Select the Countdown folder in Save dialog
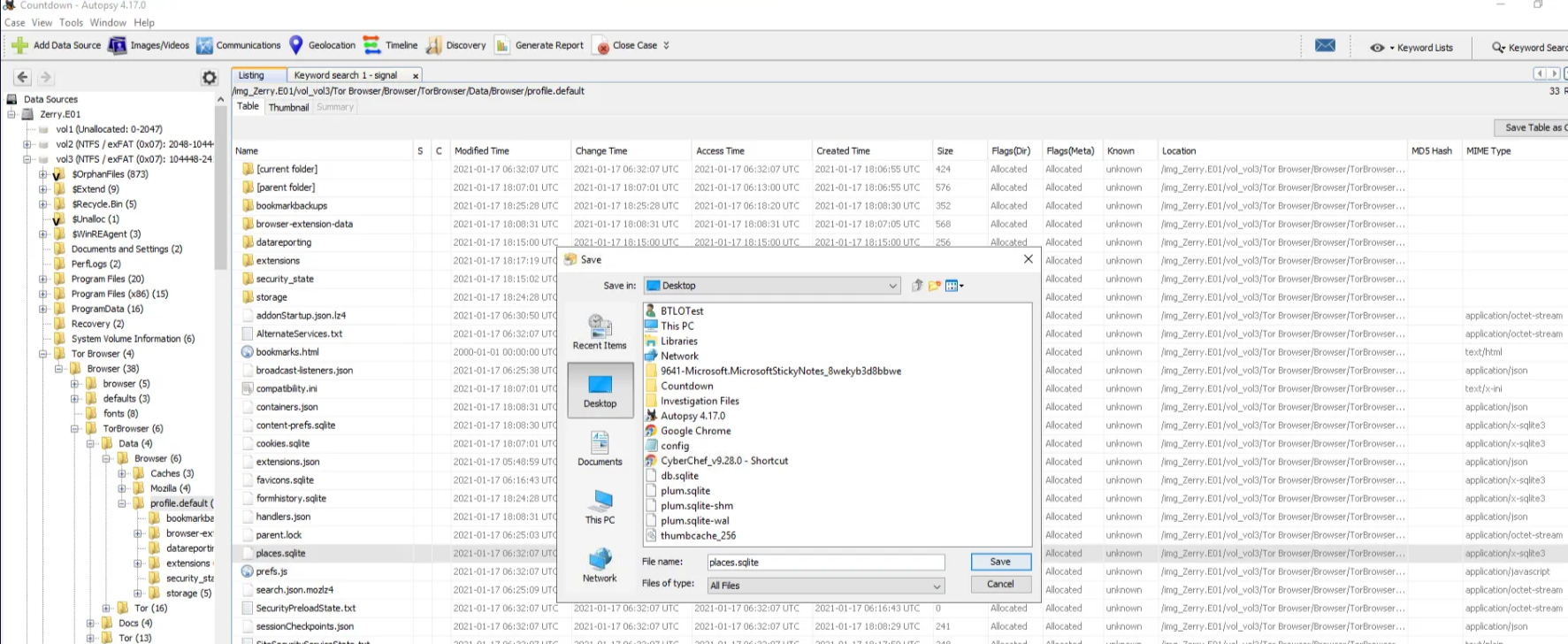Screen dimensions: 1568x644 (679, 387)
